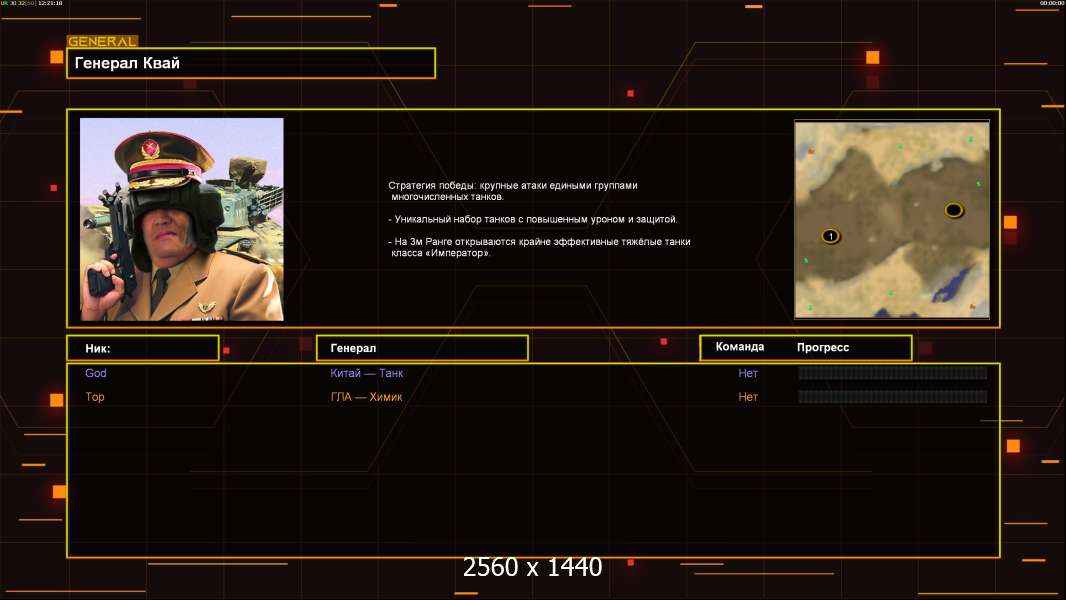Click the GENERAL label tag
Screen dimensions: 1066x600
click(102, 42)
